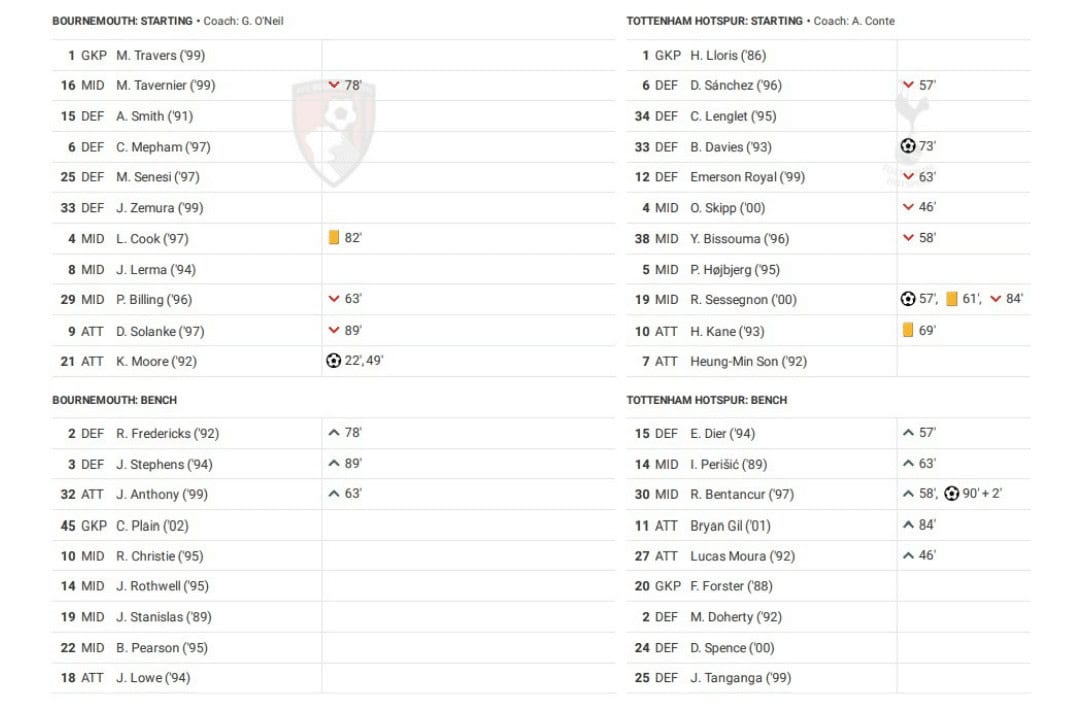
Task: Click R. Bentancur's goal ball icon
Action: coord(952,493)
